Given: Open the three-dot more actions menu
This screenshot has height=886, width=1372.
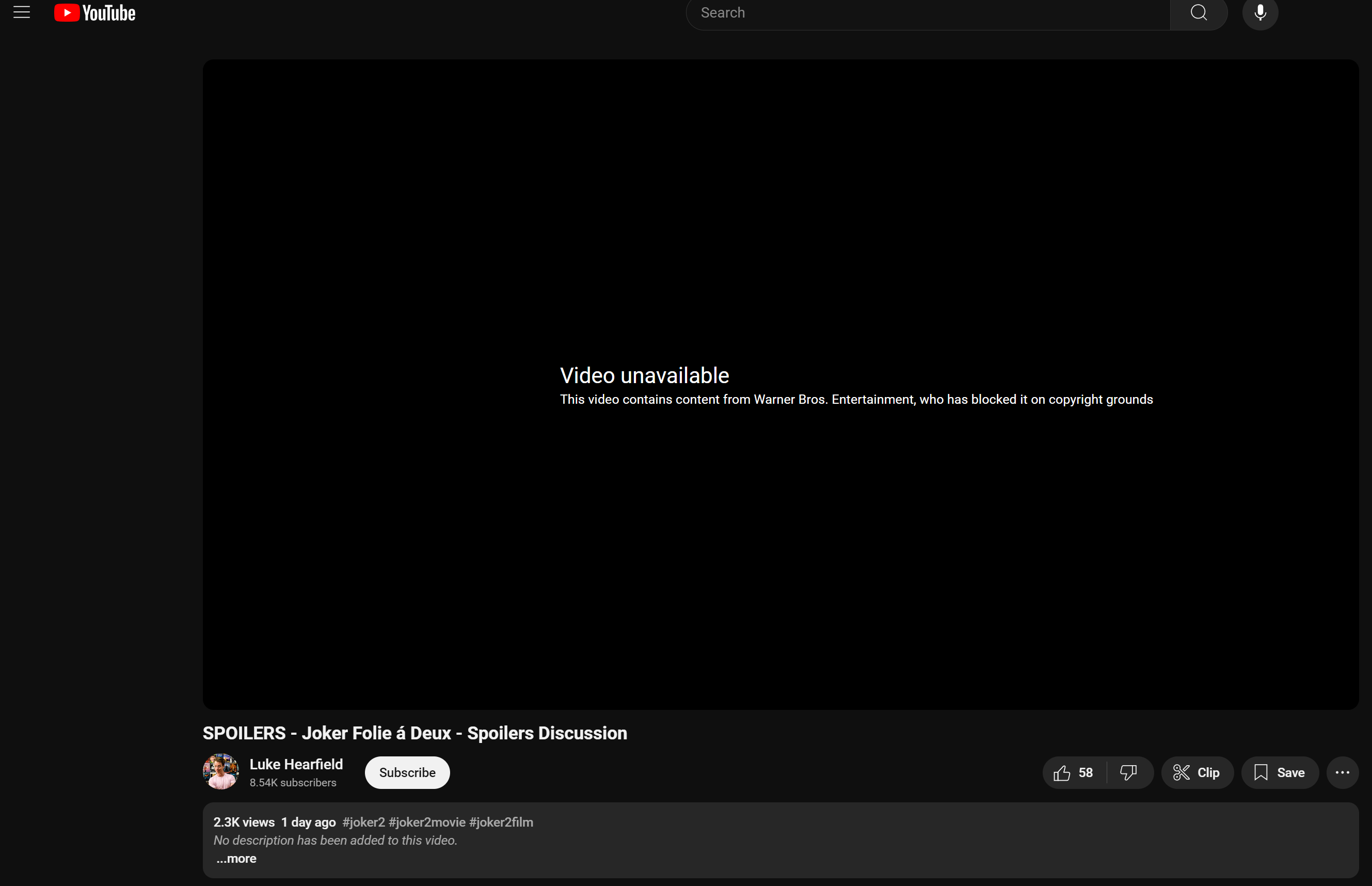Looking at the screenshot, I should 1342,772.
